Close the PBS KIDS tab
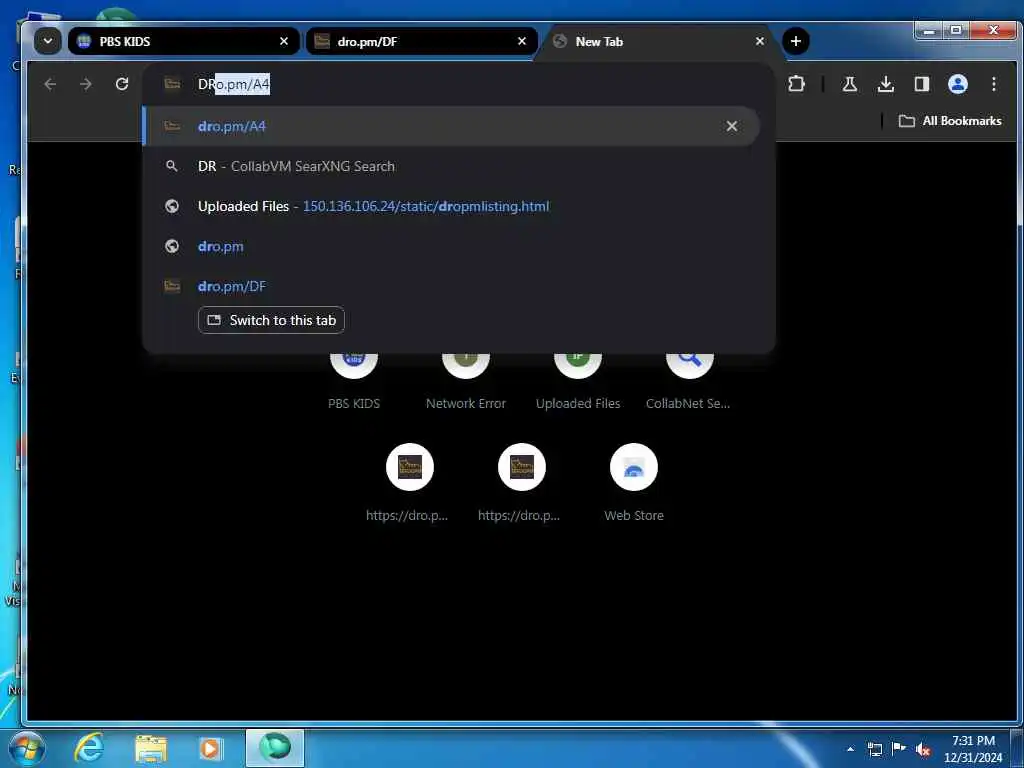The image size is (1024, 768). (x=283, y=41)
